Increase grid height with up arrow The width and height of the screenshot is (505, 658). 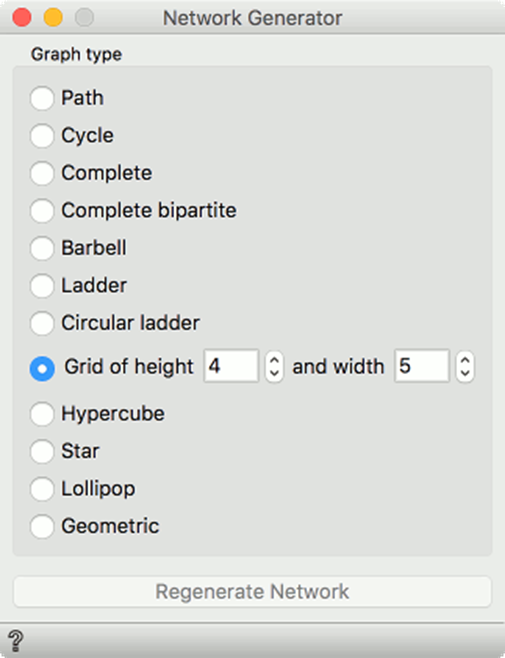coord(274,360)
